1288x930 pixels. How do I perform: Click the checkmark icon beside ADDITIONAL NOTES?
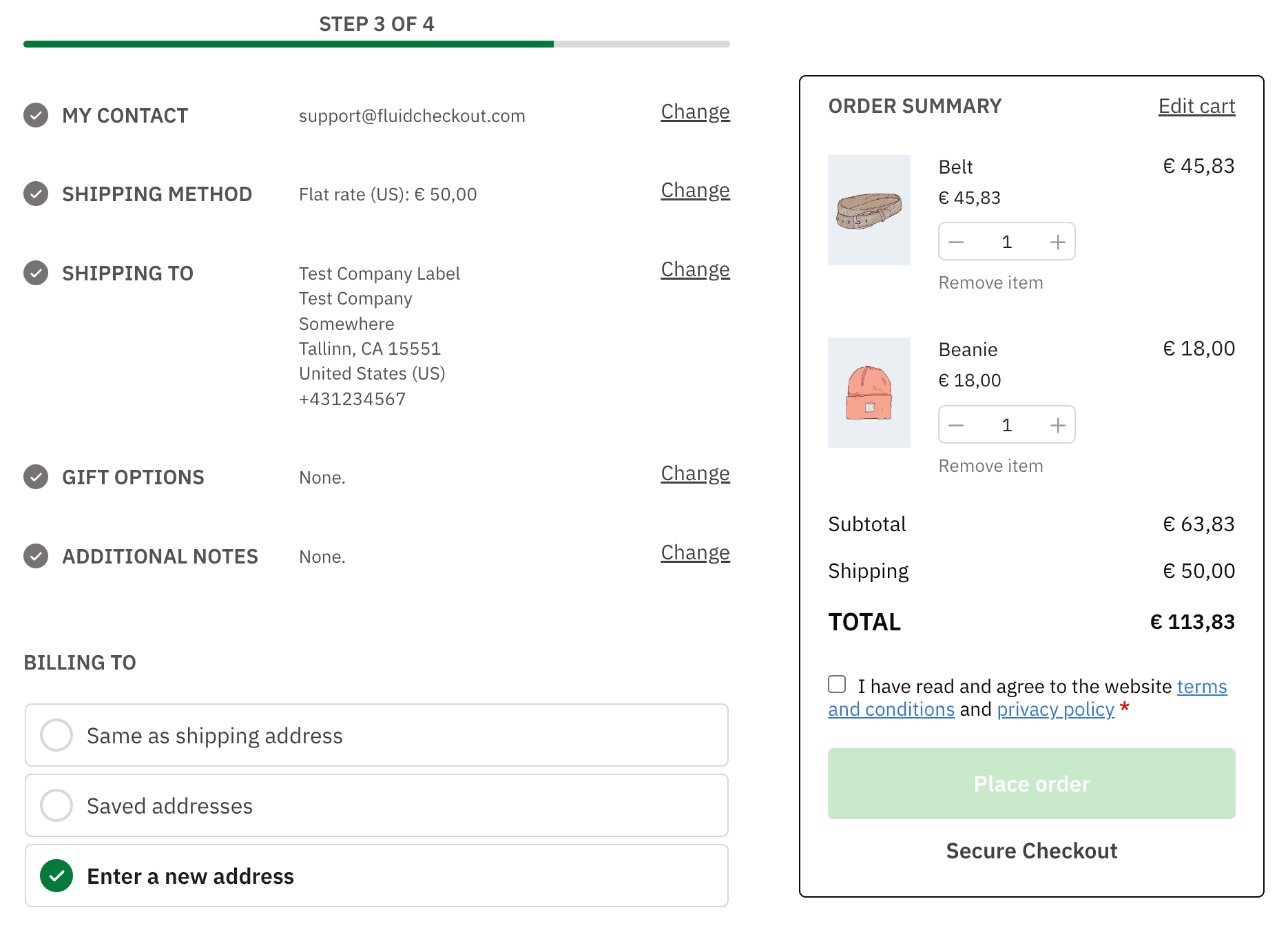(x=35, y=556)
